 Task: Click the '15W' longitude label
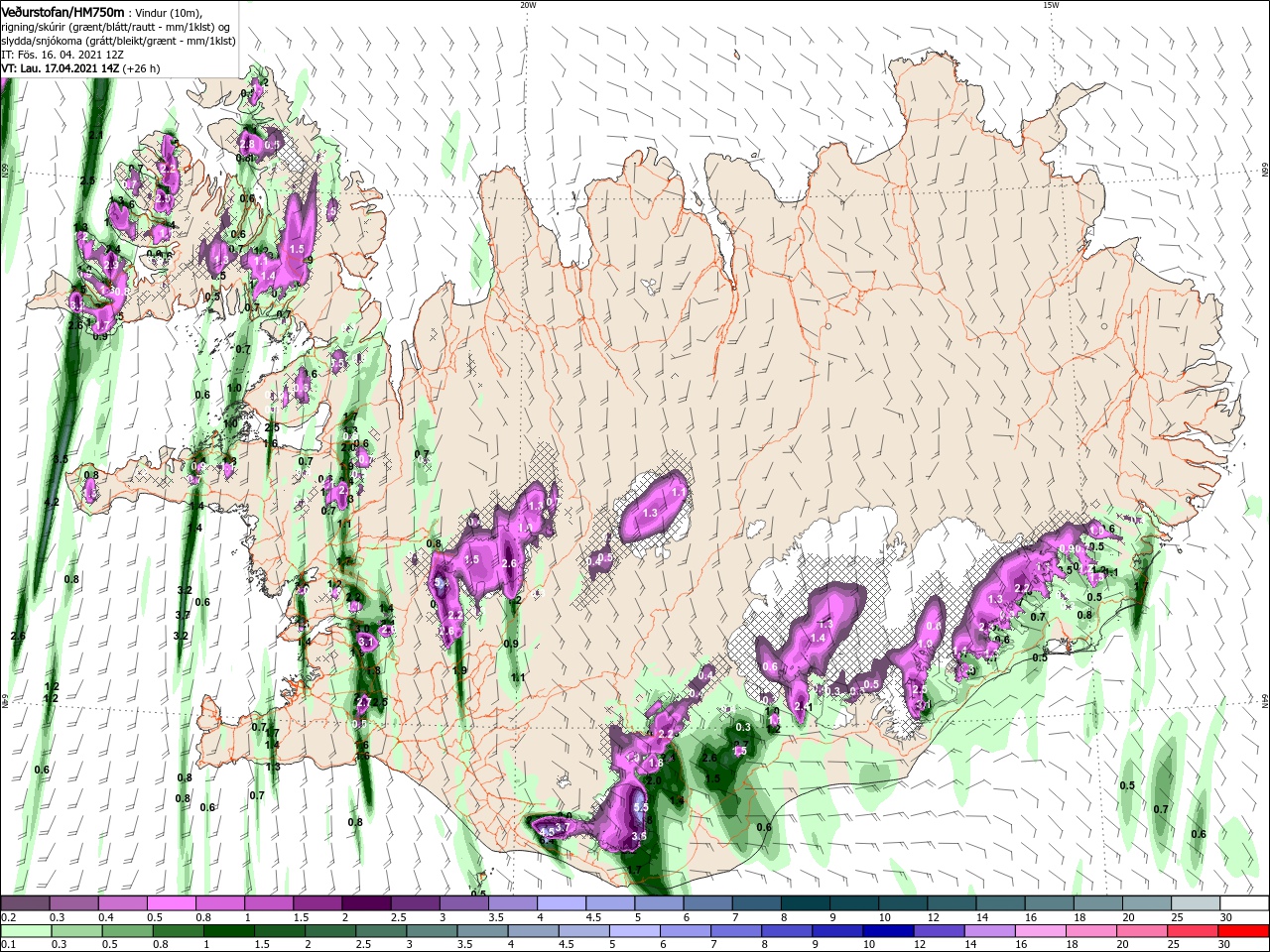coord(1050,5)
